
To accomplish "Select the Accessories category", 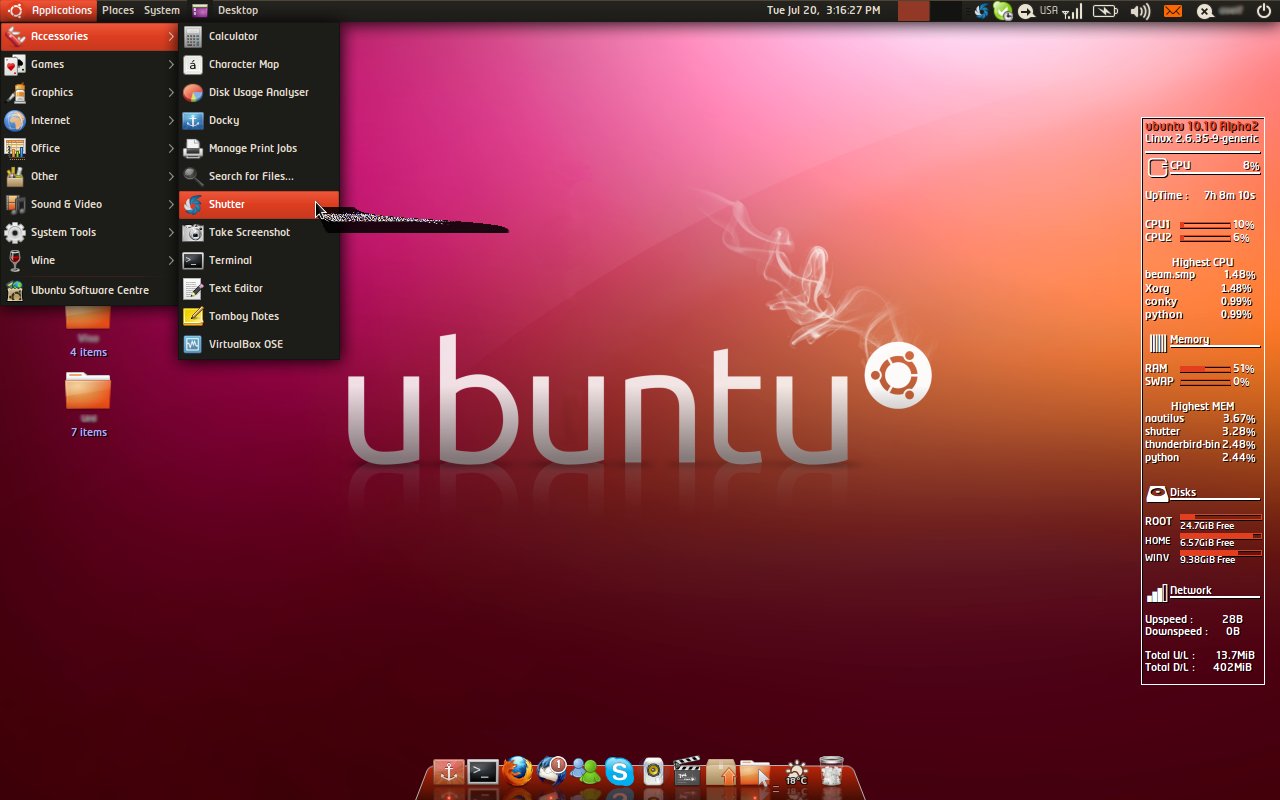I will (89, 36).
